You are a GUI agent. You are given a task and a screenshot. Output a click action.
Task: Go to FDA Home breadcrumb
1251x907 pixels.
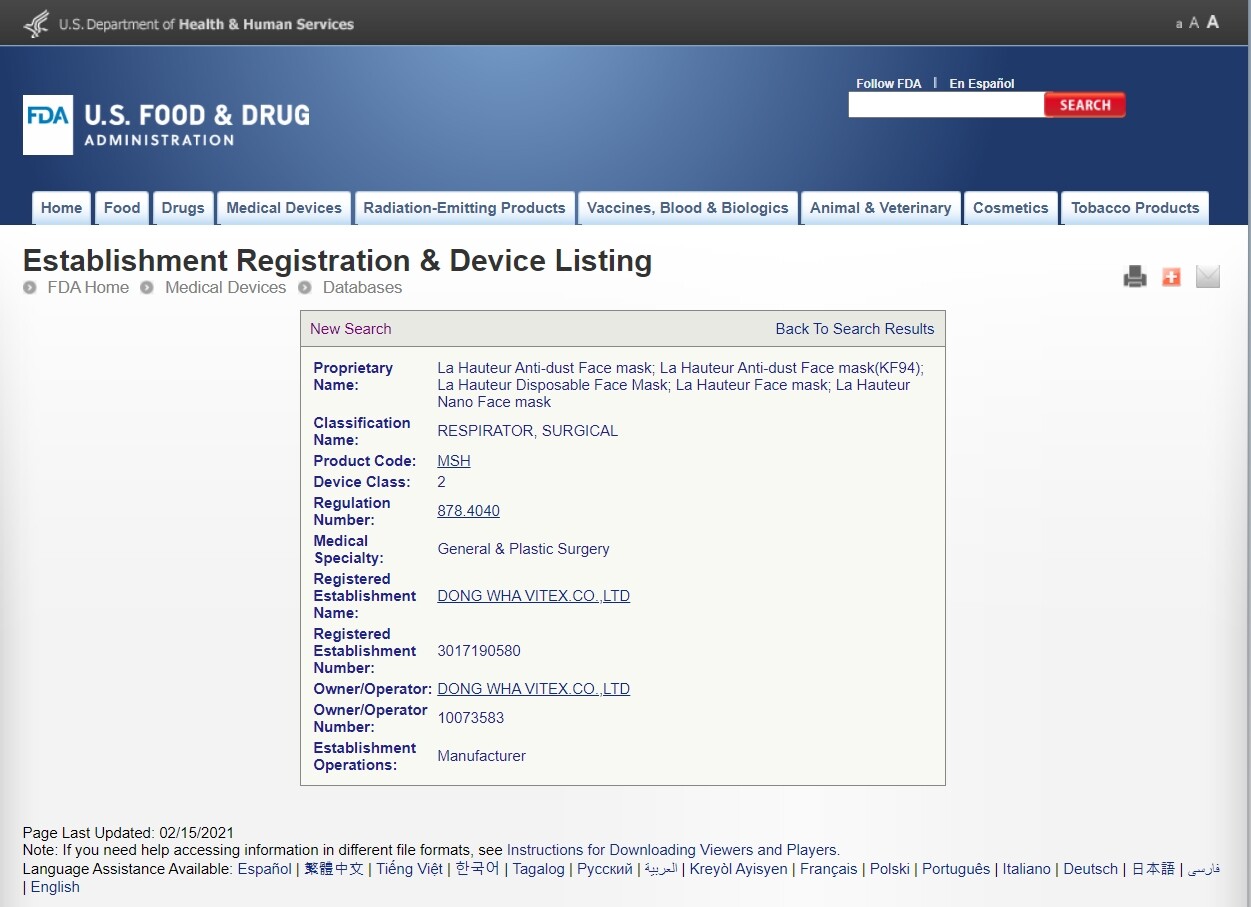point(88,287)
